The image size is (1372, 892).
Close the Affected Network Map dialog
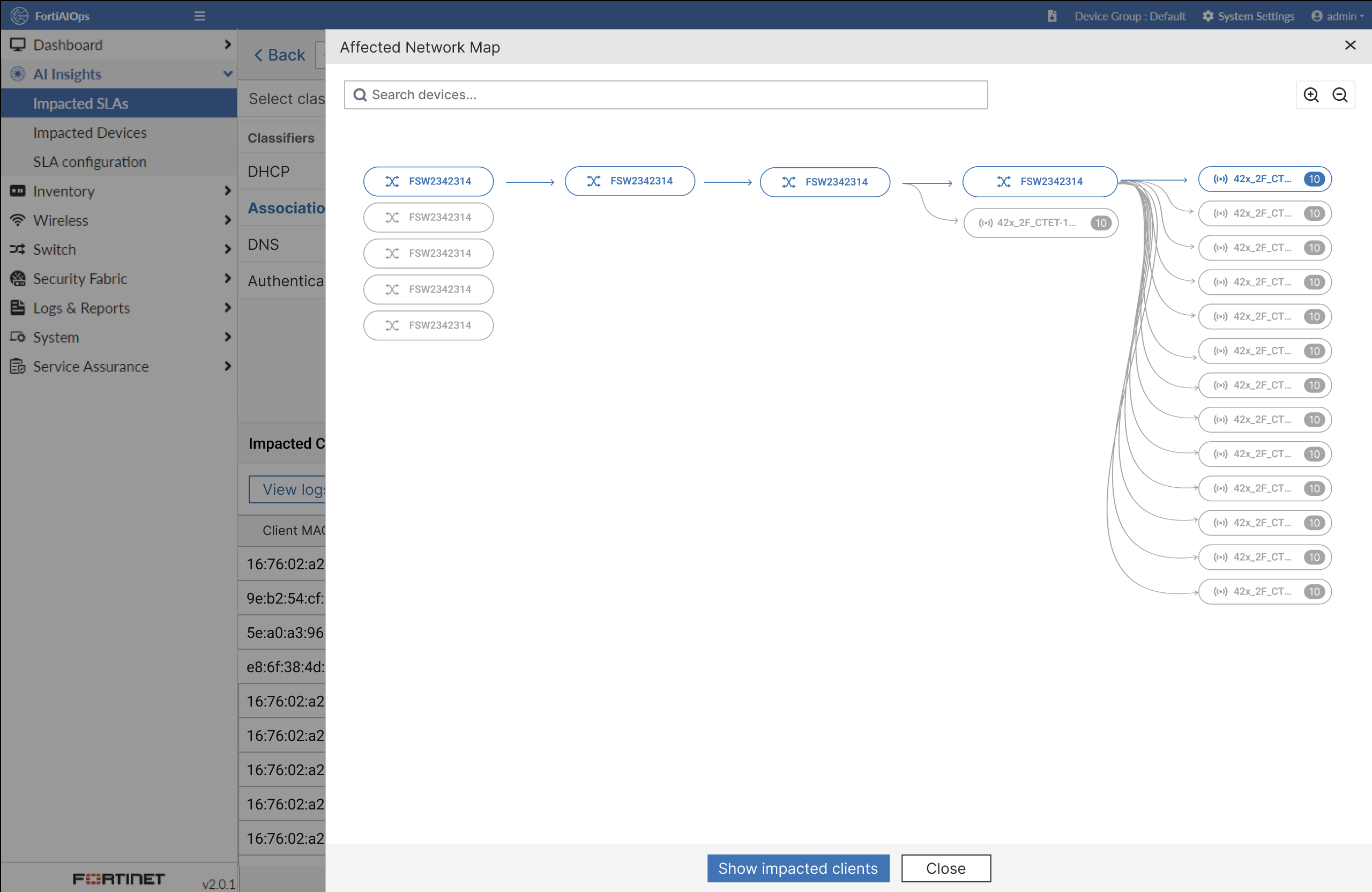click(1350, 46)
